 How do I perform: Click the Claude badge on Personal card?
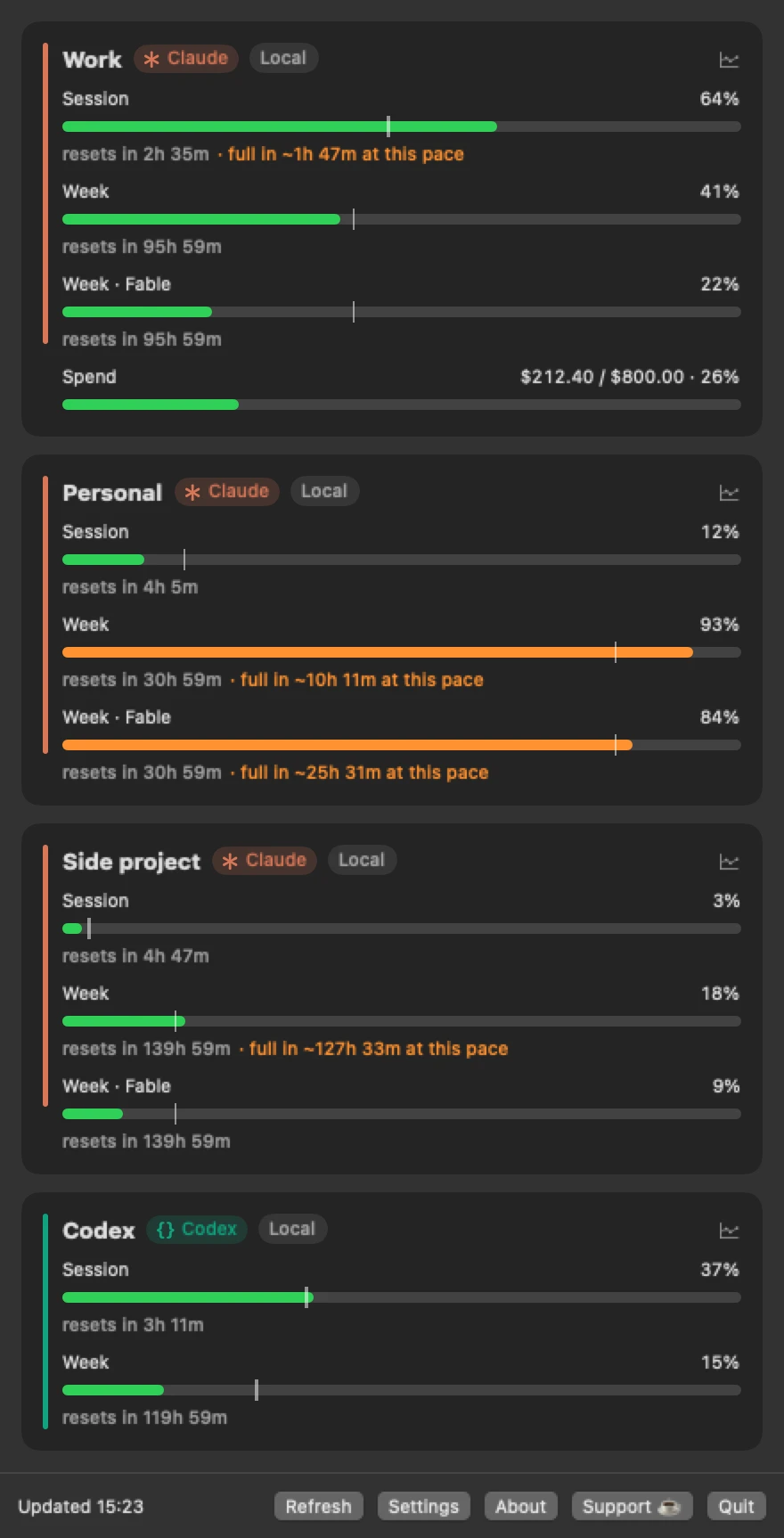click(x=227, y=491)
